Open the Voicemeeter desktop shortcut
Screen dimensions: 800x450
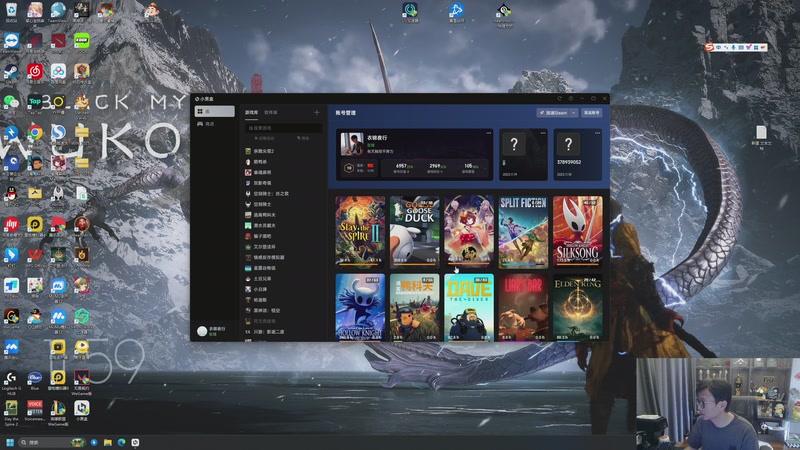coord(35,410)
